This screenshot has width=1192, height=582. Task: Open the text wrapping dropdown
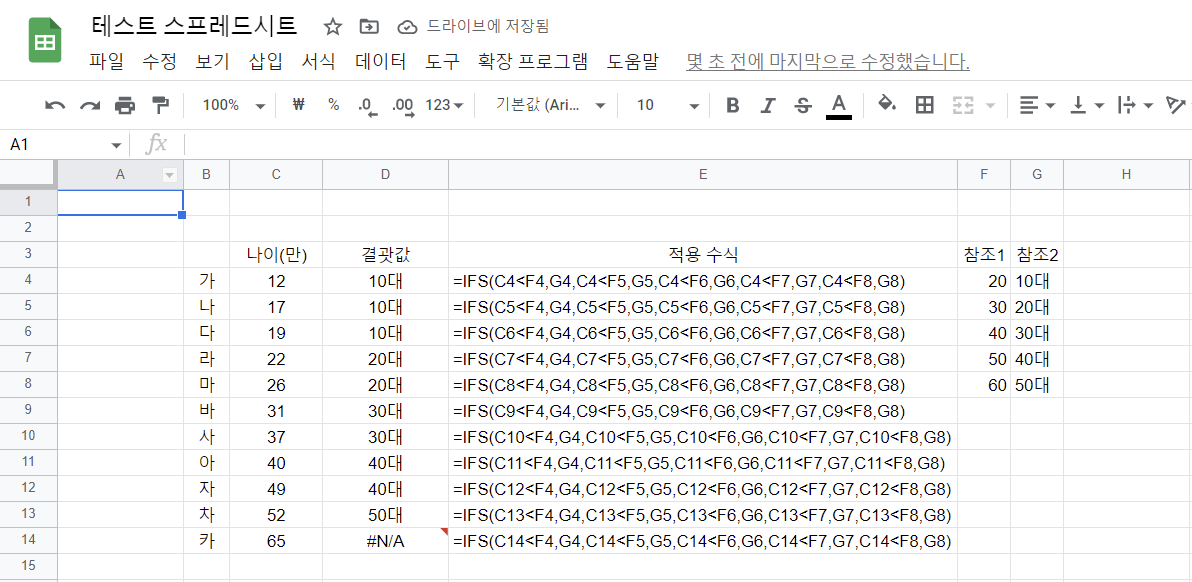(x=1135, y=105)
